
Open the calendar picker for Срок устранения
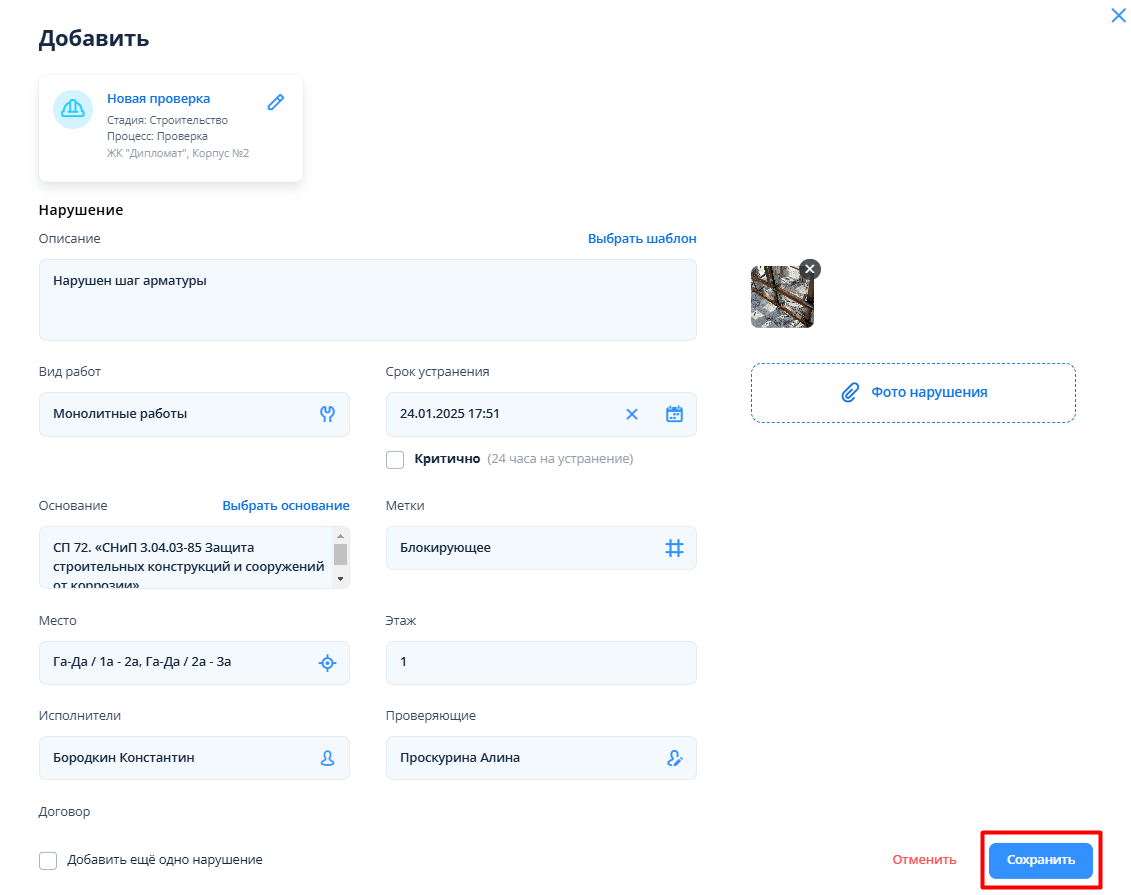coord(674,414)
